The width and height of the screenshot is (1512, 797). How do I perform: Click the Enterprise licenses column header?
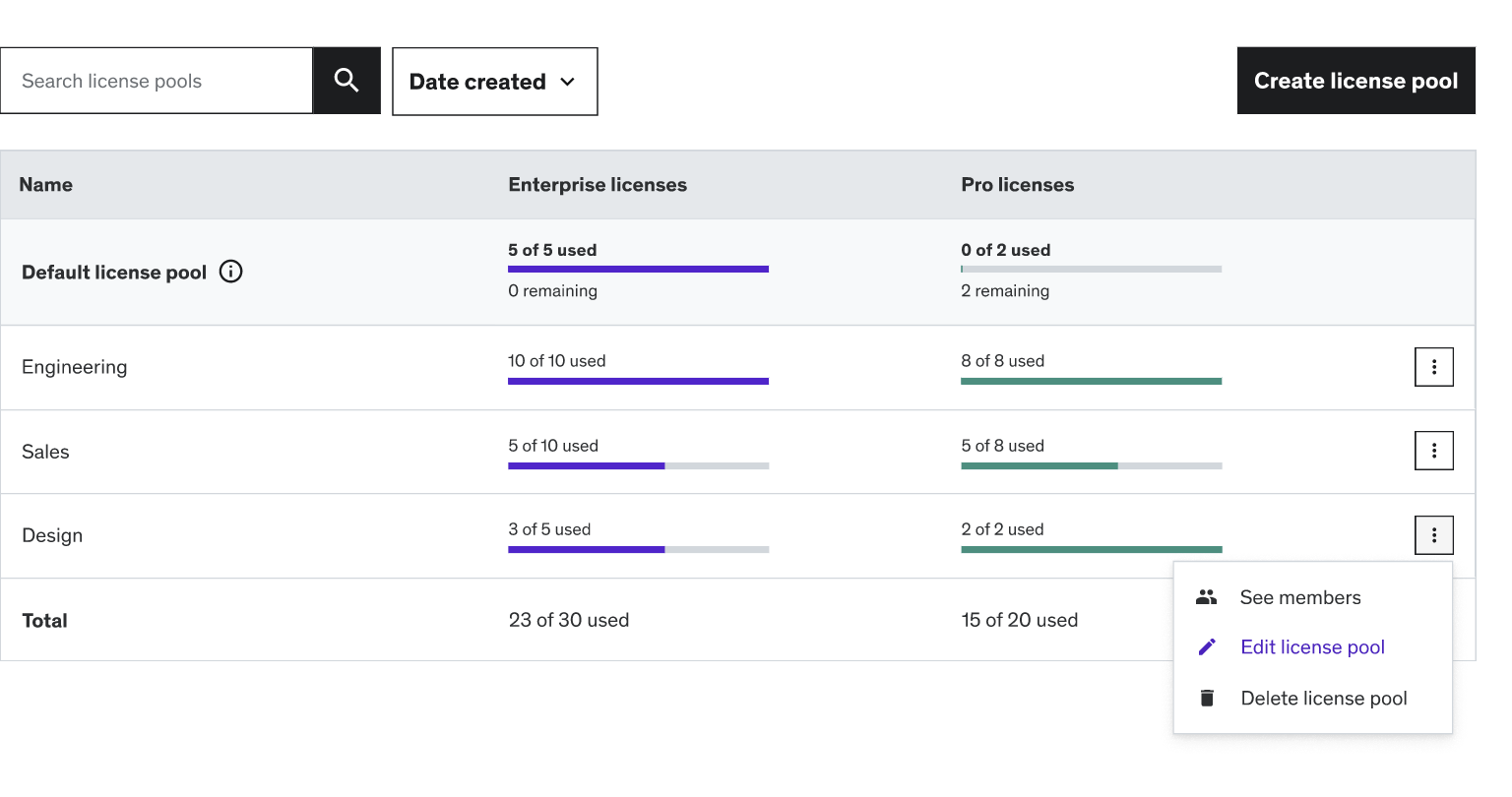pyautogui.click(x=598, y=185)
